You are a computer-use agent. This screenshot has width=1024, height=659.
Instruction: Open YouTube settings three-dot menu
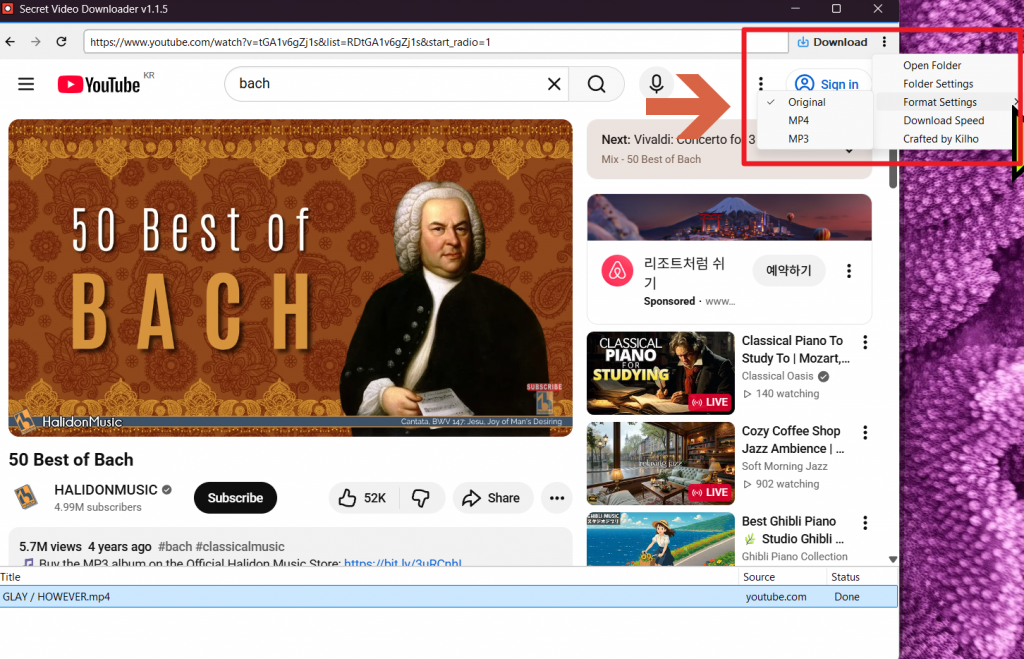(x=761, y=84)
